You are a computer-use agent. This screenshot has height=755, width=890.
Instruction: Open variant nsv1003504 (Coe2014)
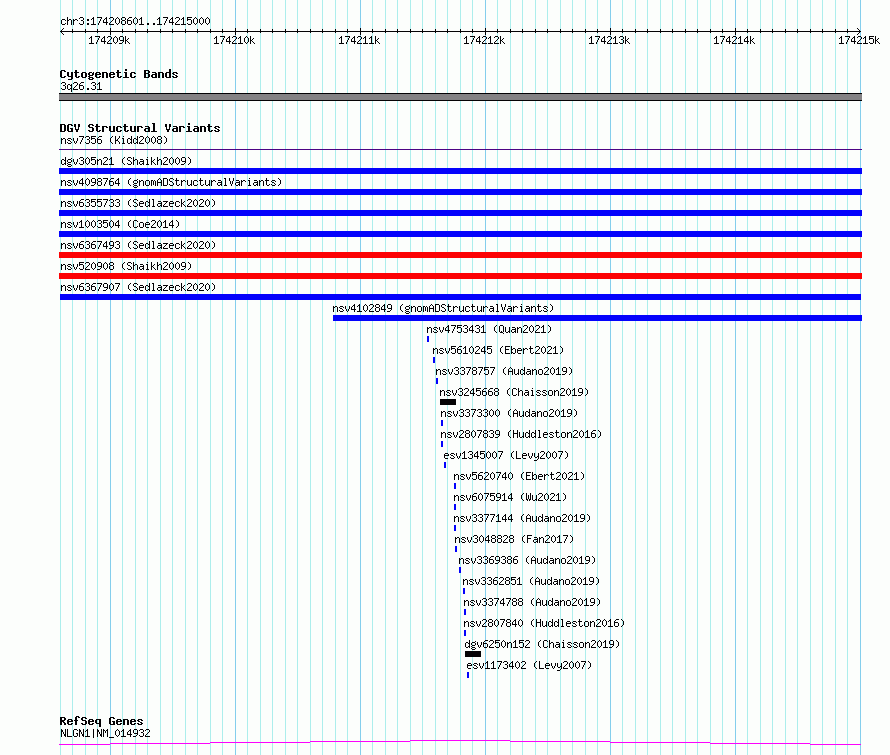coord(120,224)
